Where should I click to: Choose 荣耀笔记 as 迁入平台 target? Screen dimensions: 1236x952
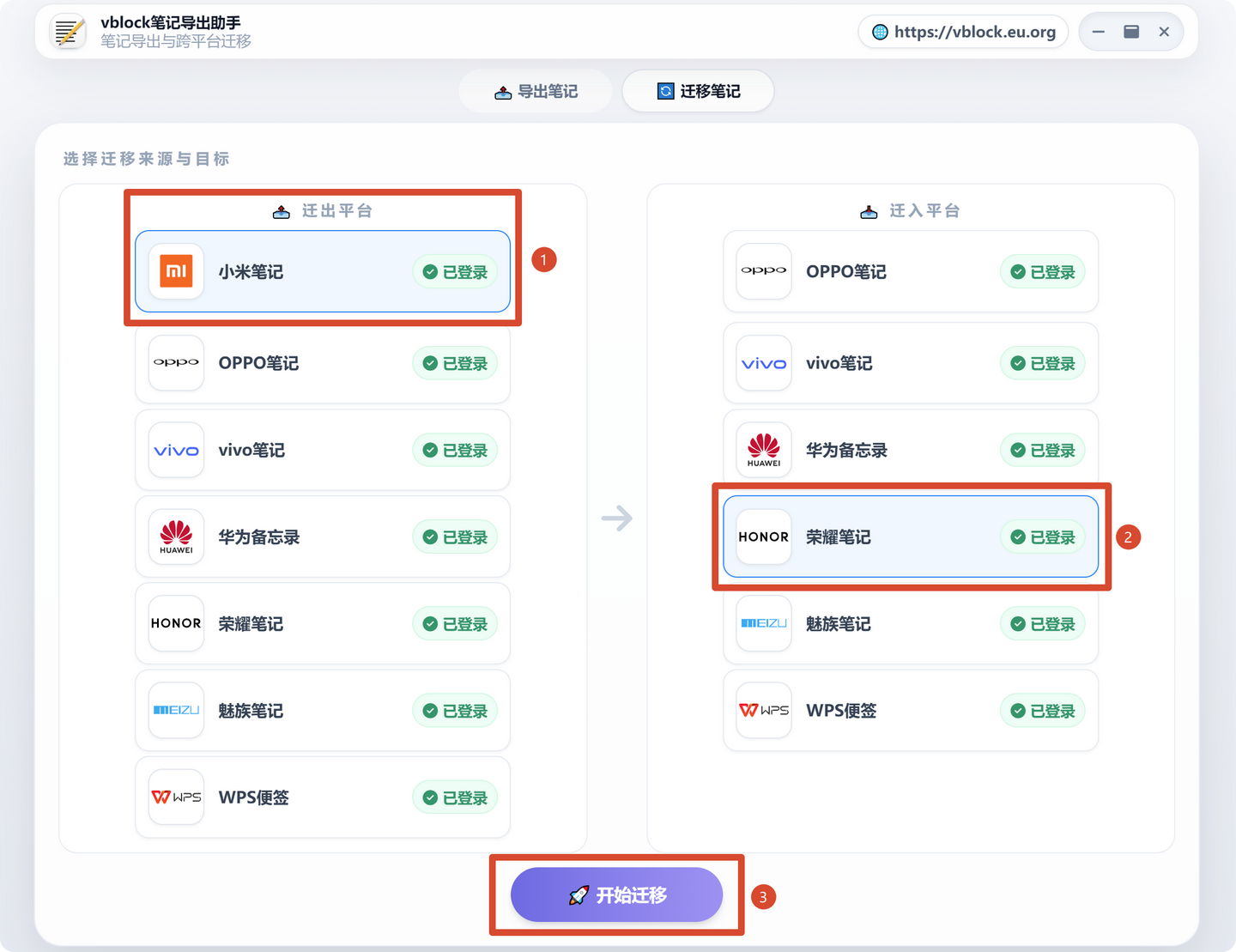pos(911,537)
